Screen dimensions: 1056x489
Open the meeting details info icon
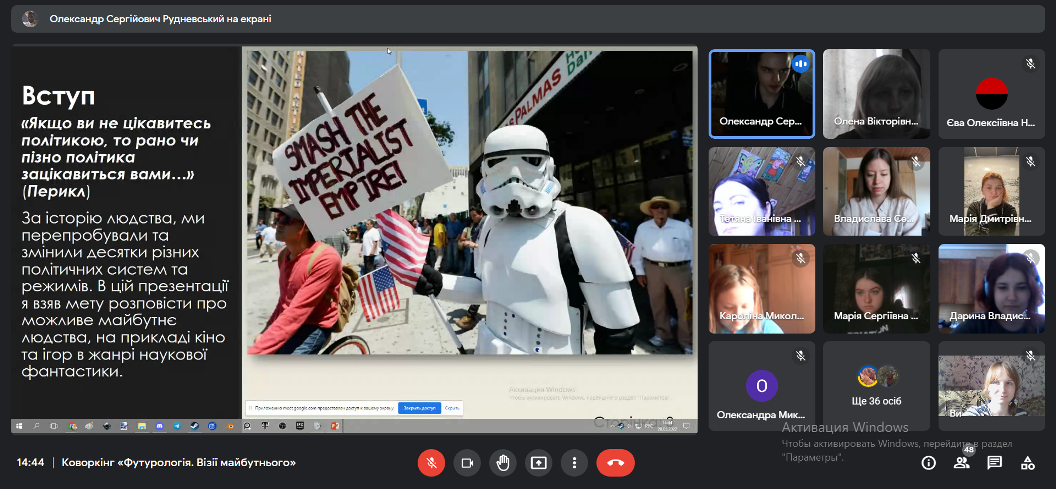[x=929, y=462]
